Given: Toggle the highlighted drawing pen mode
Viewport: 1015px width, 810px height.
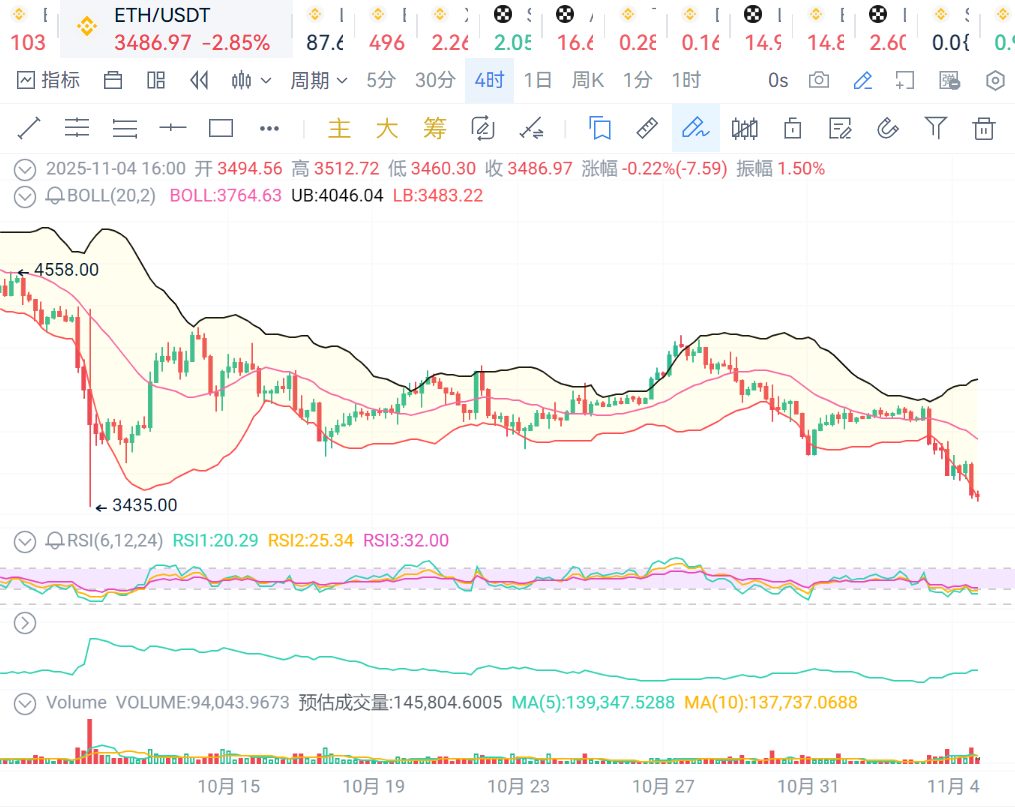Looking at the screenshot, I should [x=695, y=128].
